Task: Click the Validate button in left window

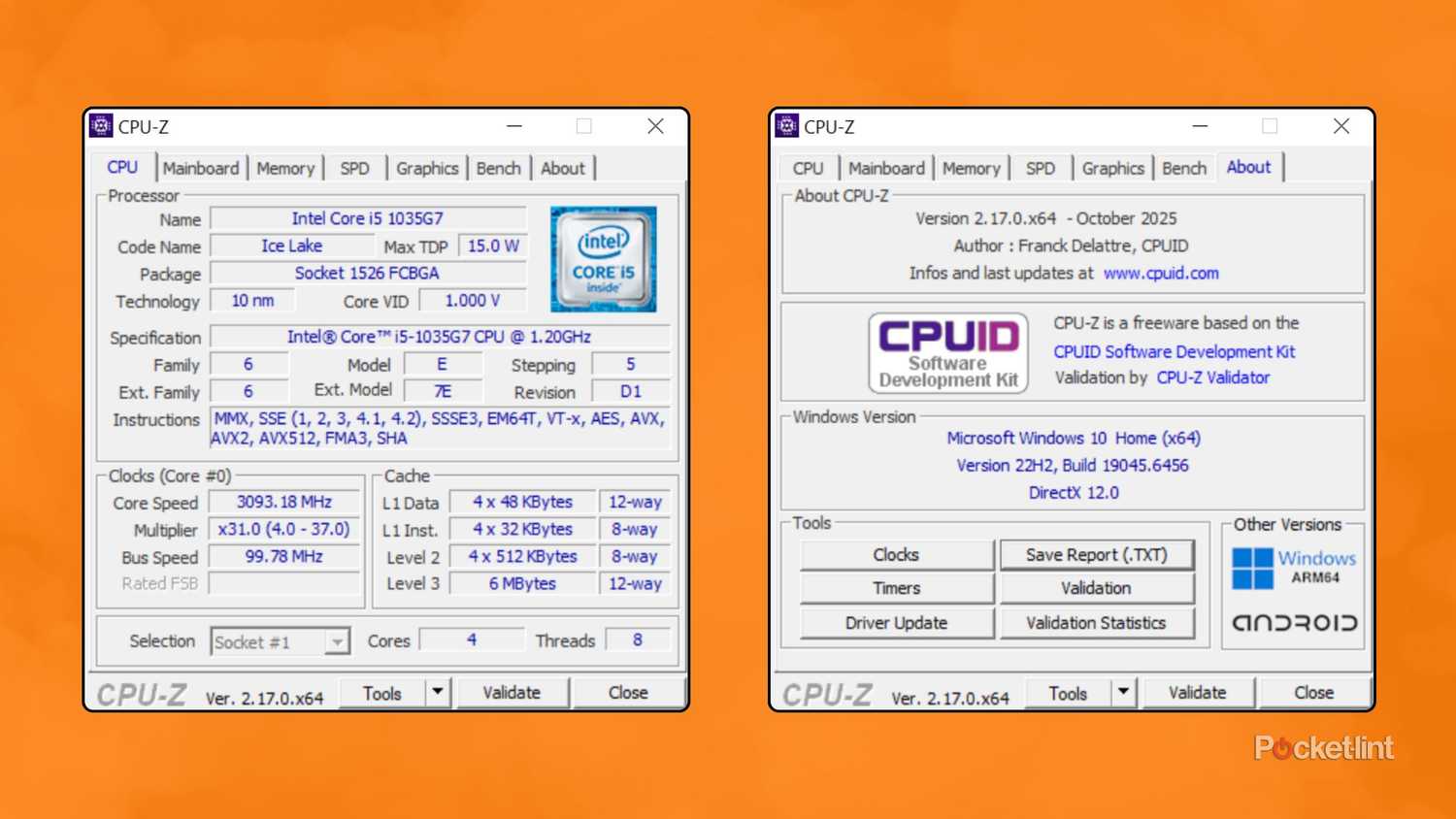Action: [512, 692]
